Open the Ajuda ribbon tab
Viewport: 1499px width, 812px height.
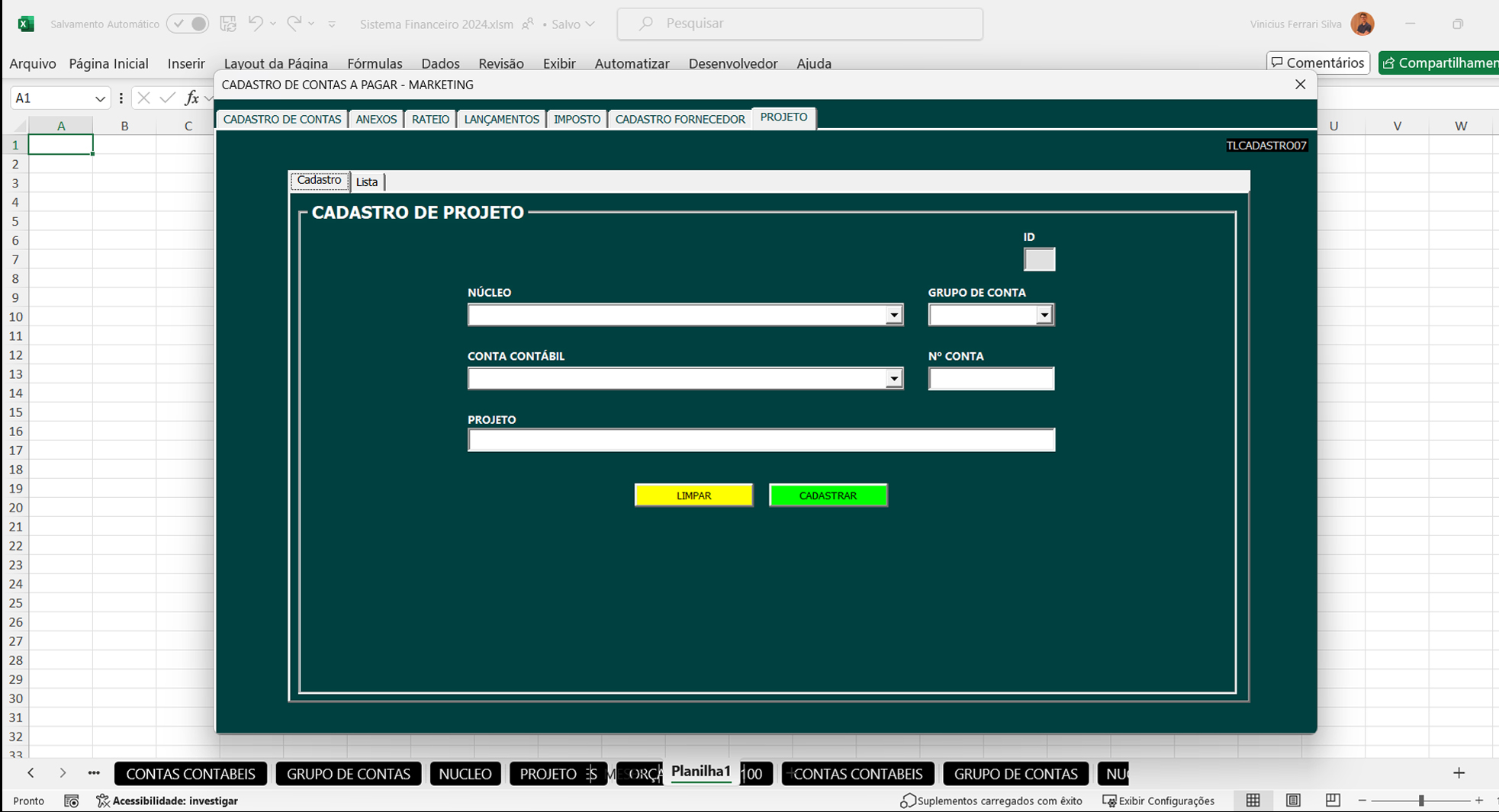814,63
